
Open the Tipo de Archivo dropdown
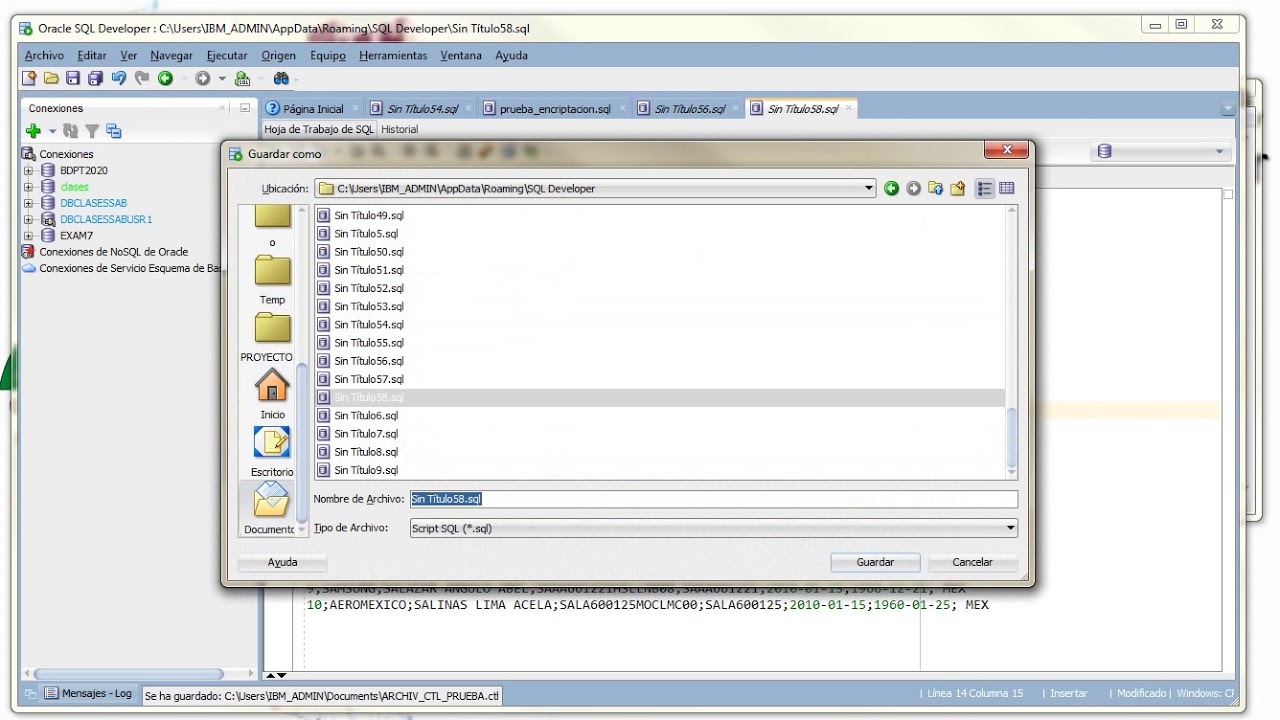(1010, 528)
